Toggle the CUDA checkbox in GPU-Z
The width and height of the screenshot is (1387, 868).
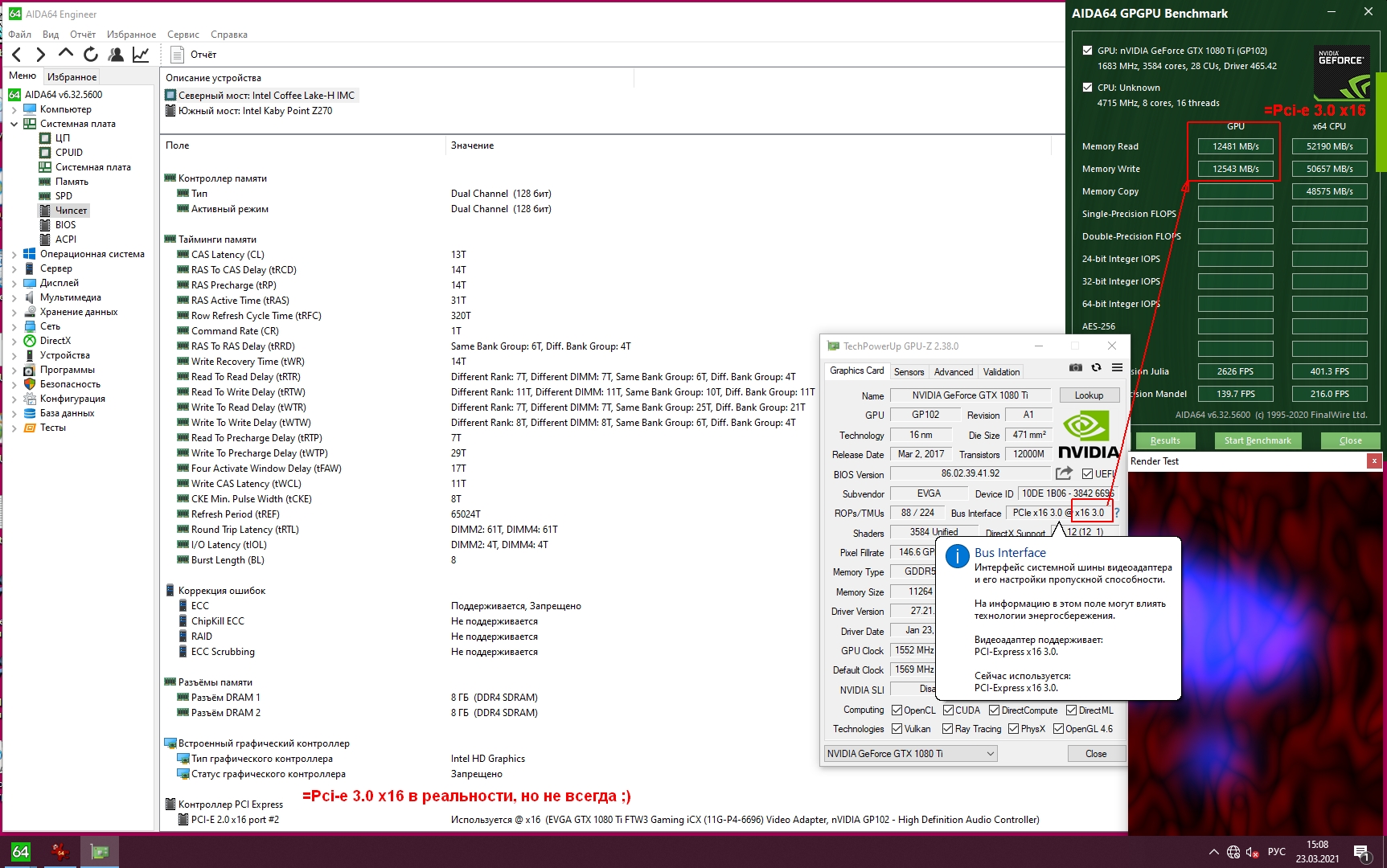tap(949, 710)
